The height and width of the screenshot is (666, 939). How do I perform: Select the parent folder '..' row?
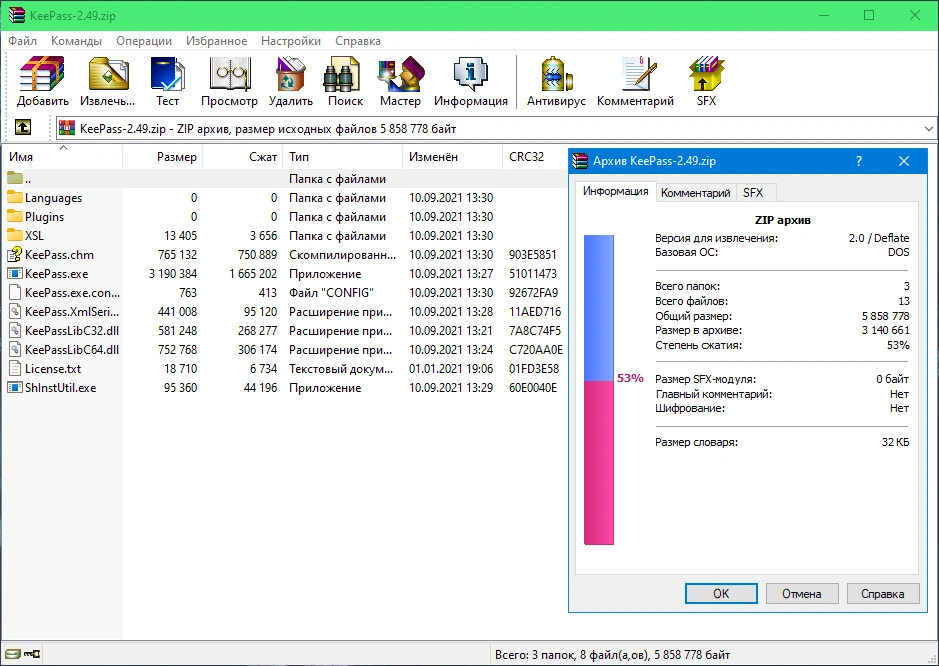(x=284, y=178)
